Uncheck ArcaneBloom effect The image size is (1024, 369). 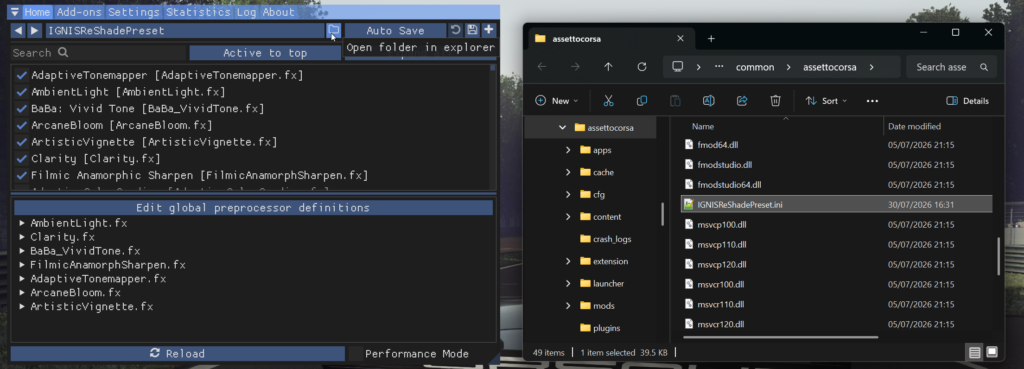click(x=22, y=125)
